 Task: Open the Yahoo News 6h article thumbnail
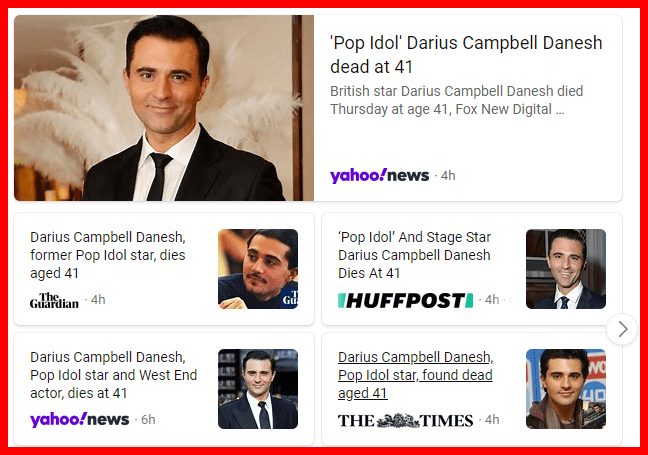(x=258, y=389)
